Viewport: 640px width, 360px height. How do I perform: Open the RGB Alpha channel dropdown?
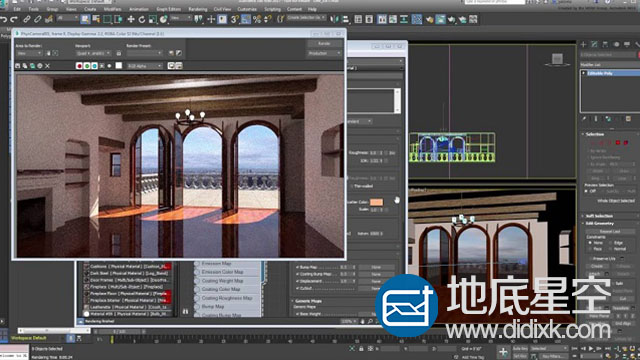coord(144,66)
